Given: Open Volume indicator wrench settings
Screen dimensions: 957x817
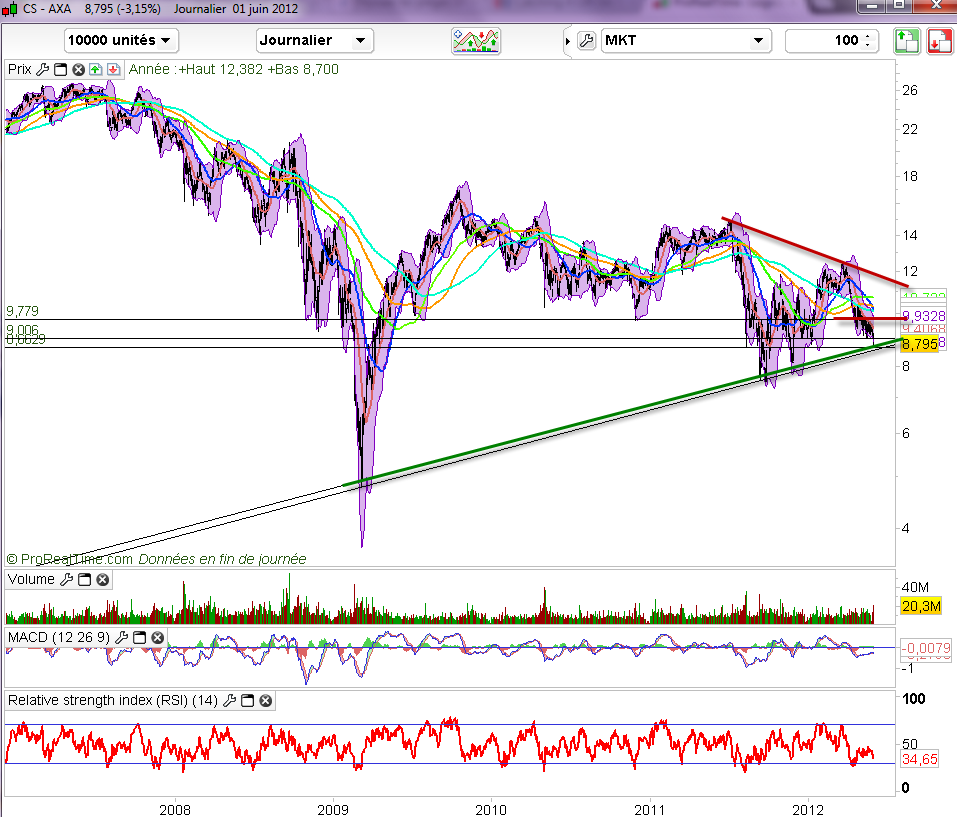Looking at the screenshot, I should [67, 579].
